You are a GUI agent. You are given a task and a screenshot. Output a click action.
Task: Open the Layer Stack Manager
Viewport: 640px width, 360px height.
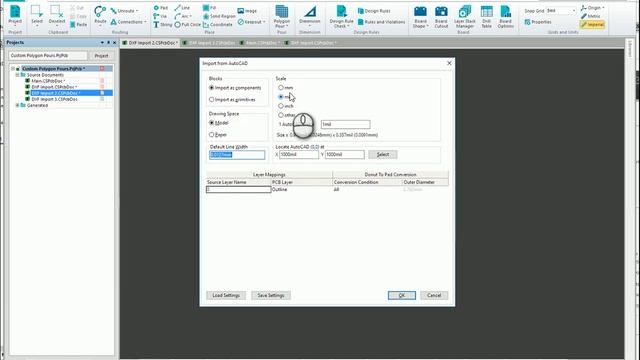[x=464, y=16]
